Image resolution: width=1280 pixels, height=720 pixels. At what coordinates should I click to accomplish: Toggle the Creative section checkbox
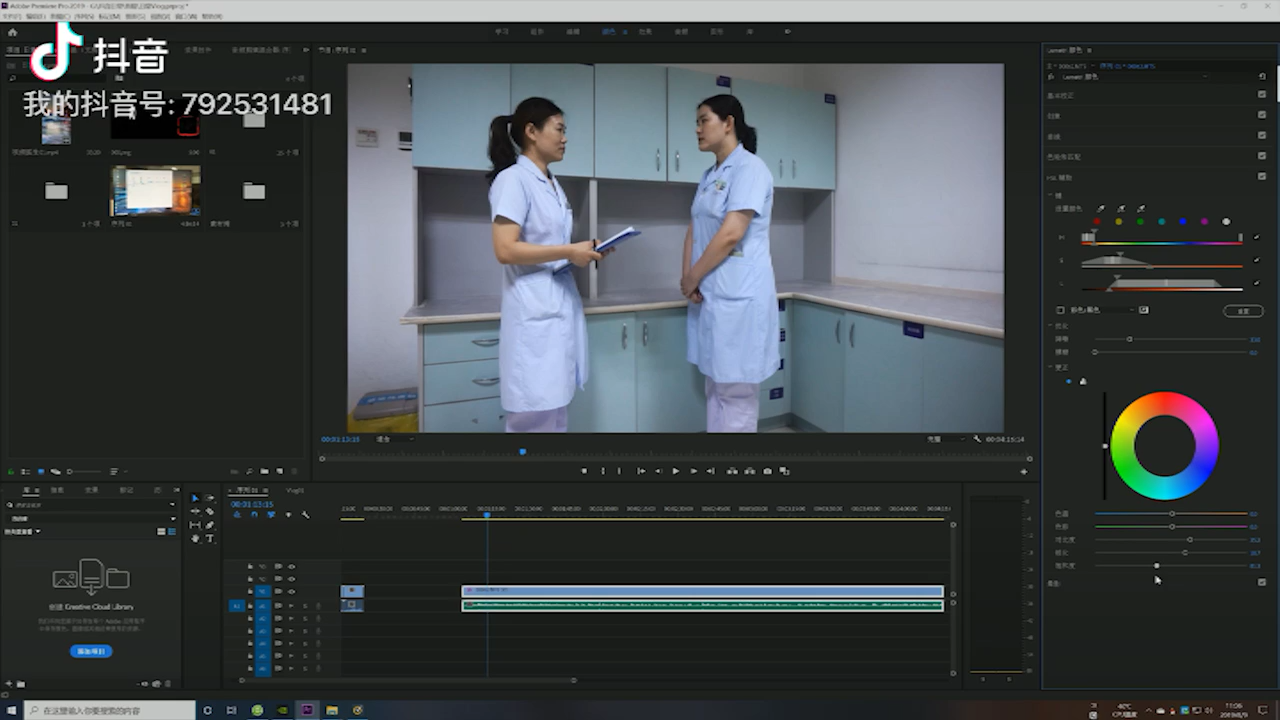pyautogui.click(x=1262, y=115)
